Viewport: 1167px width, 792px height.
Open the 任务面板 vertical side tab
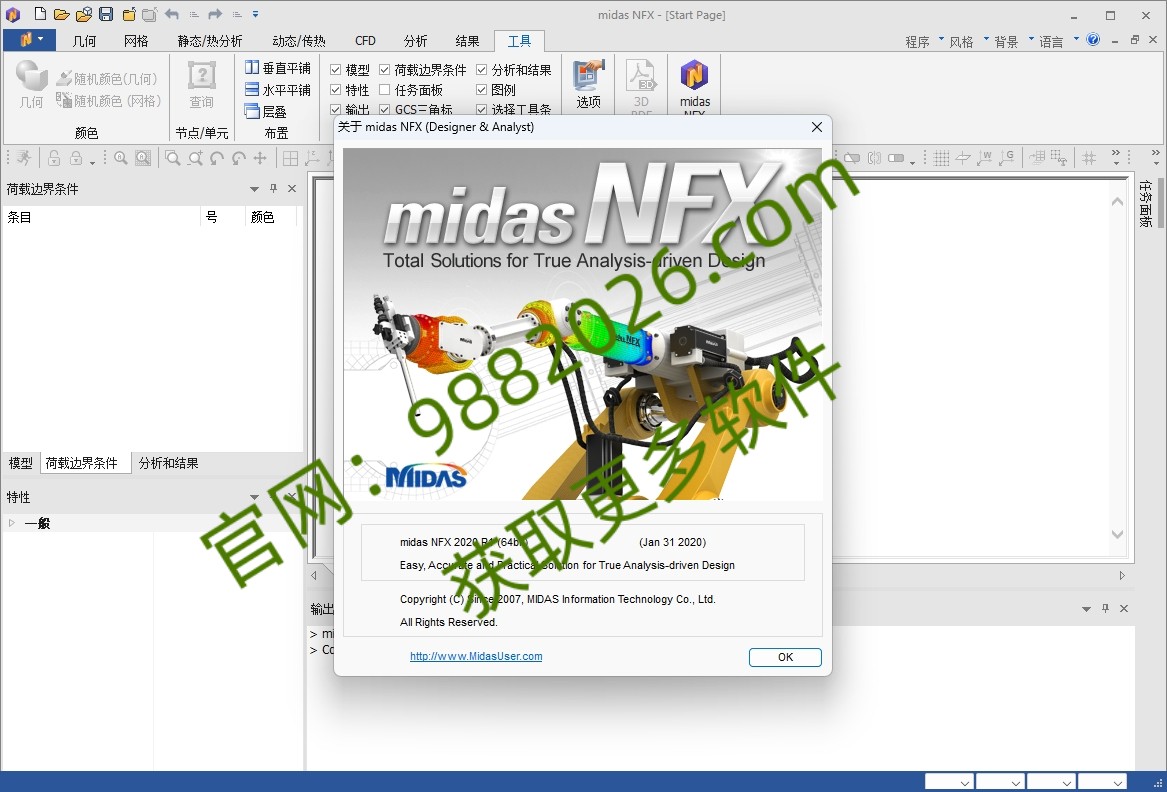[x=1146, y=203]
